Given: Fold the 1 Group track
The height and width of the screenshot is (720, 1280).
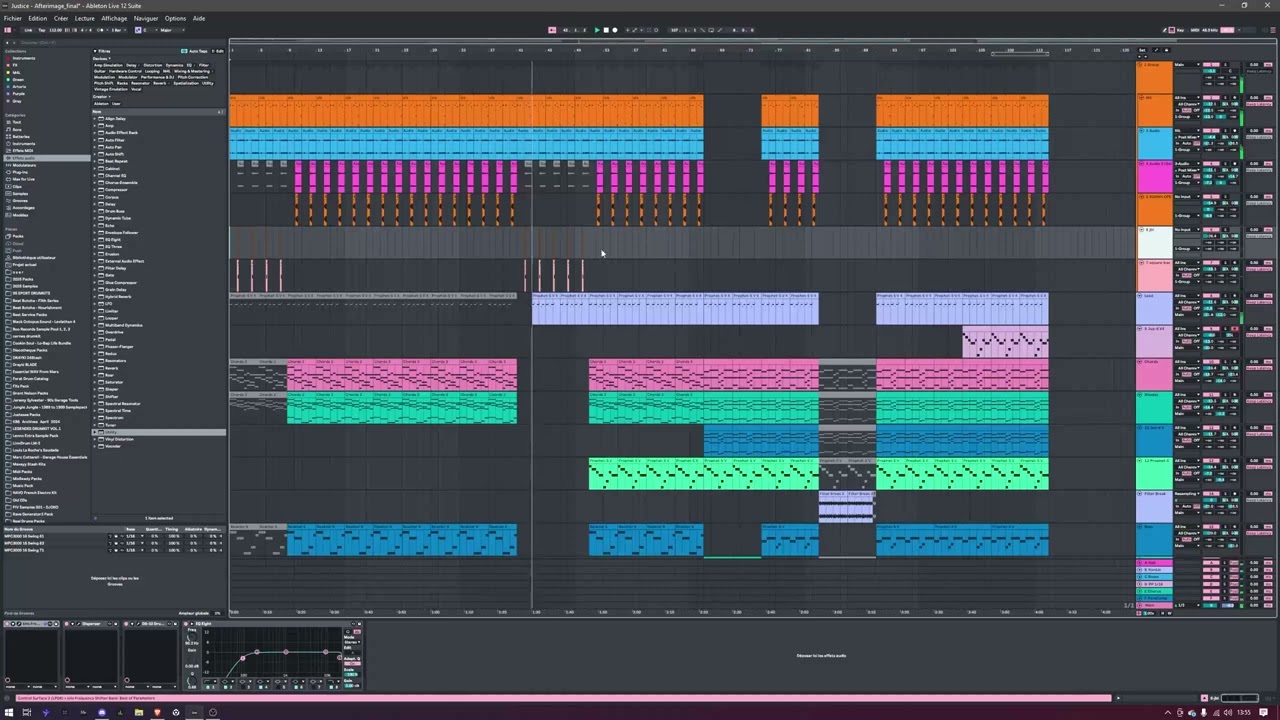Looking at the screenshot, I should pos(1140,65).
